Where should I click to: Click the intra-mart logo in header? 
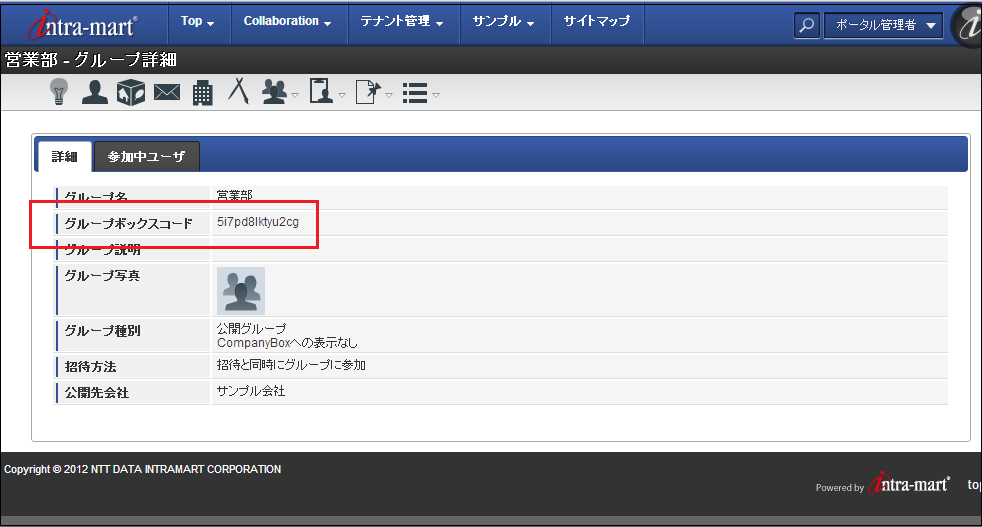click(x=82, y=23)
